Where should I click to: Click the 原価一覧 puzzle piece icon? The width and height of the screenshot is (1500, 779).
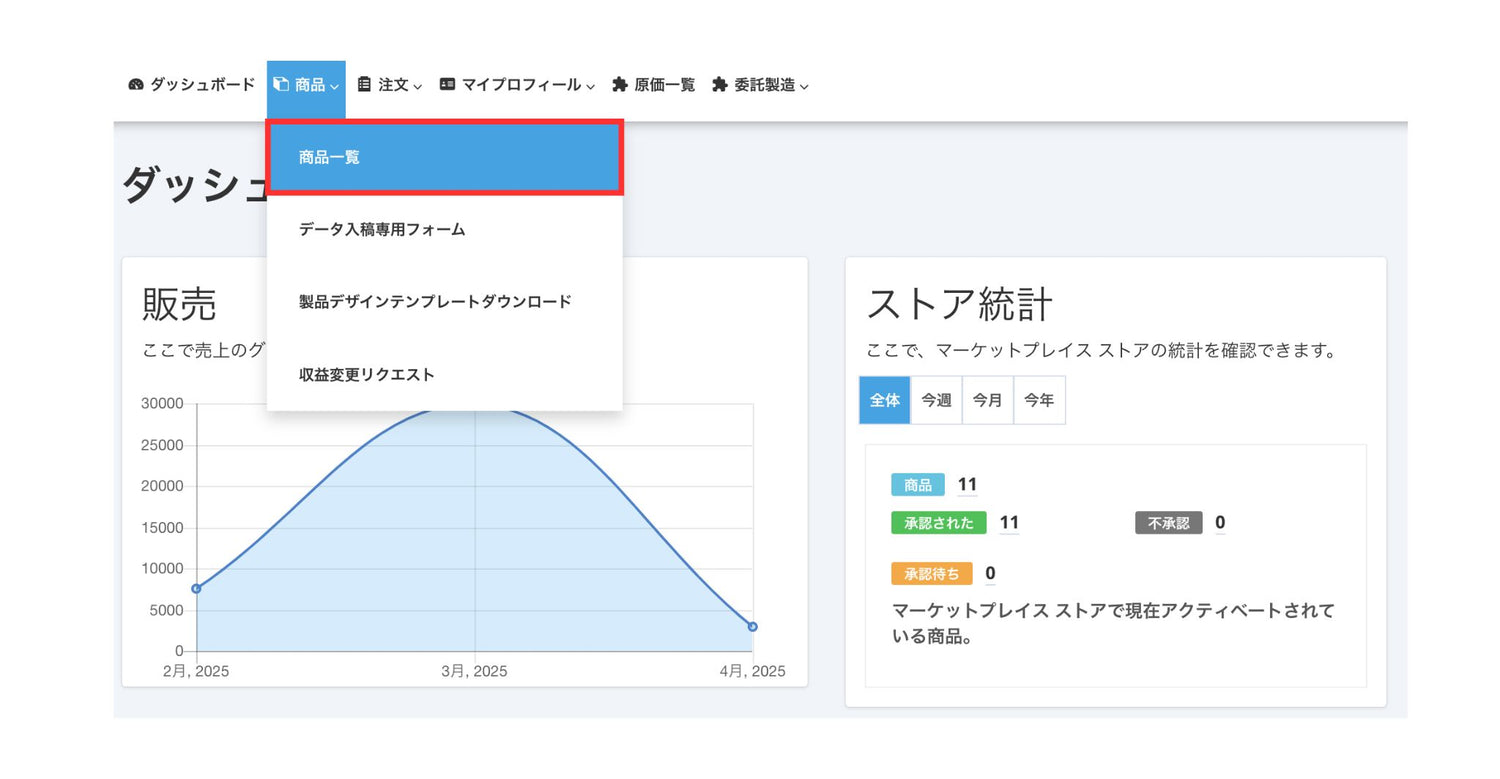click(620, 85)
